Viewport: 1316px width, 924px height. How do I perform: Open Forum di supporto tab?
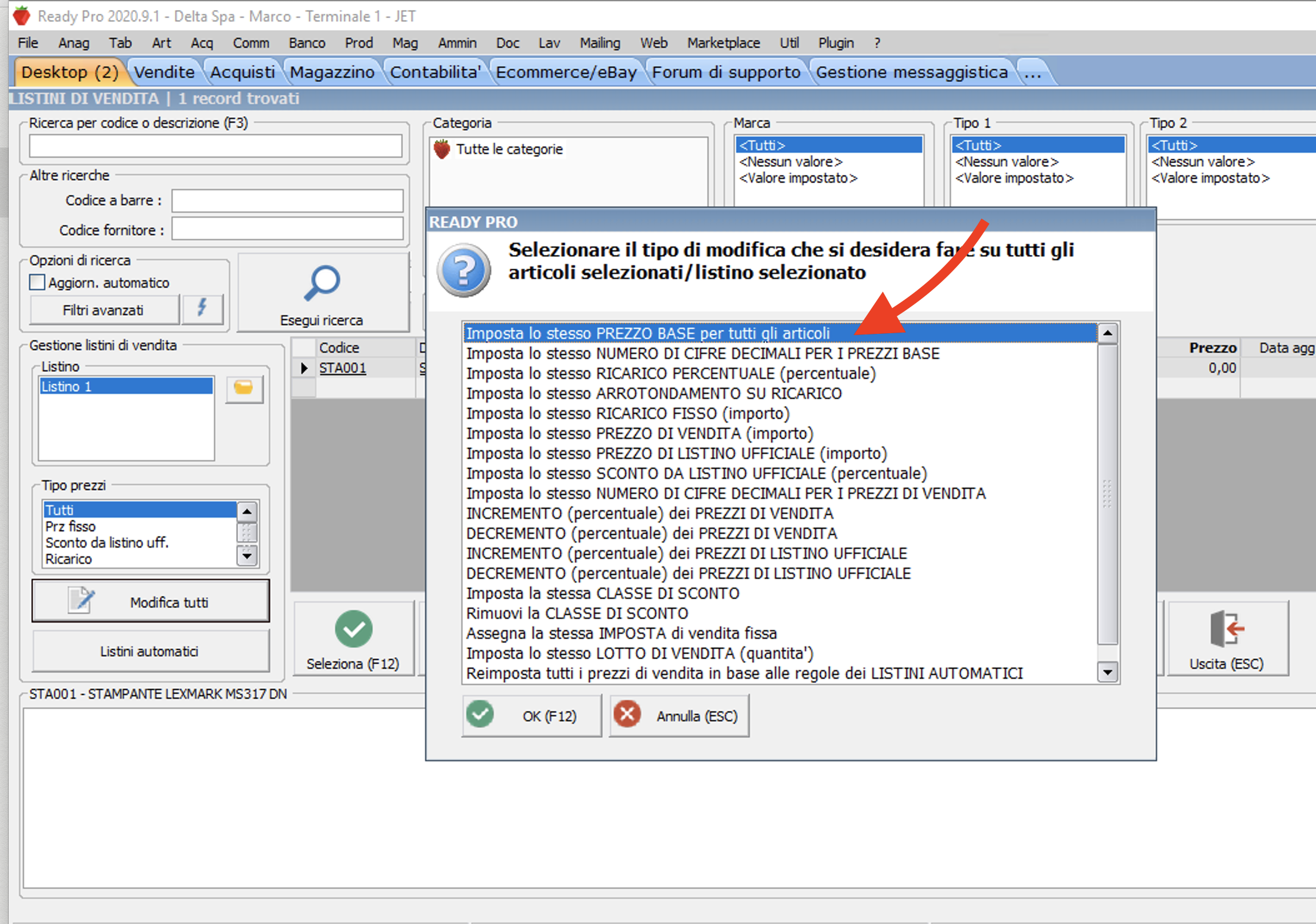pos(726,72)
